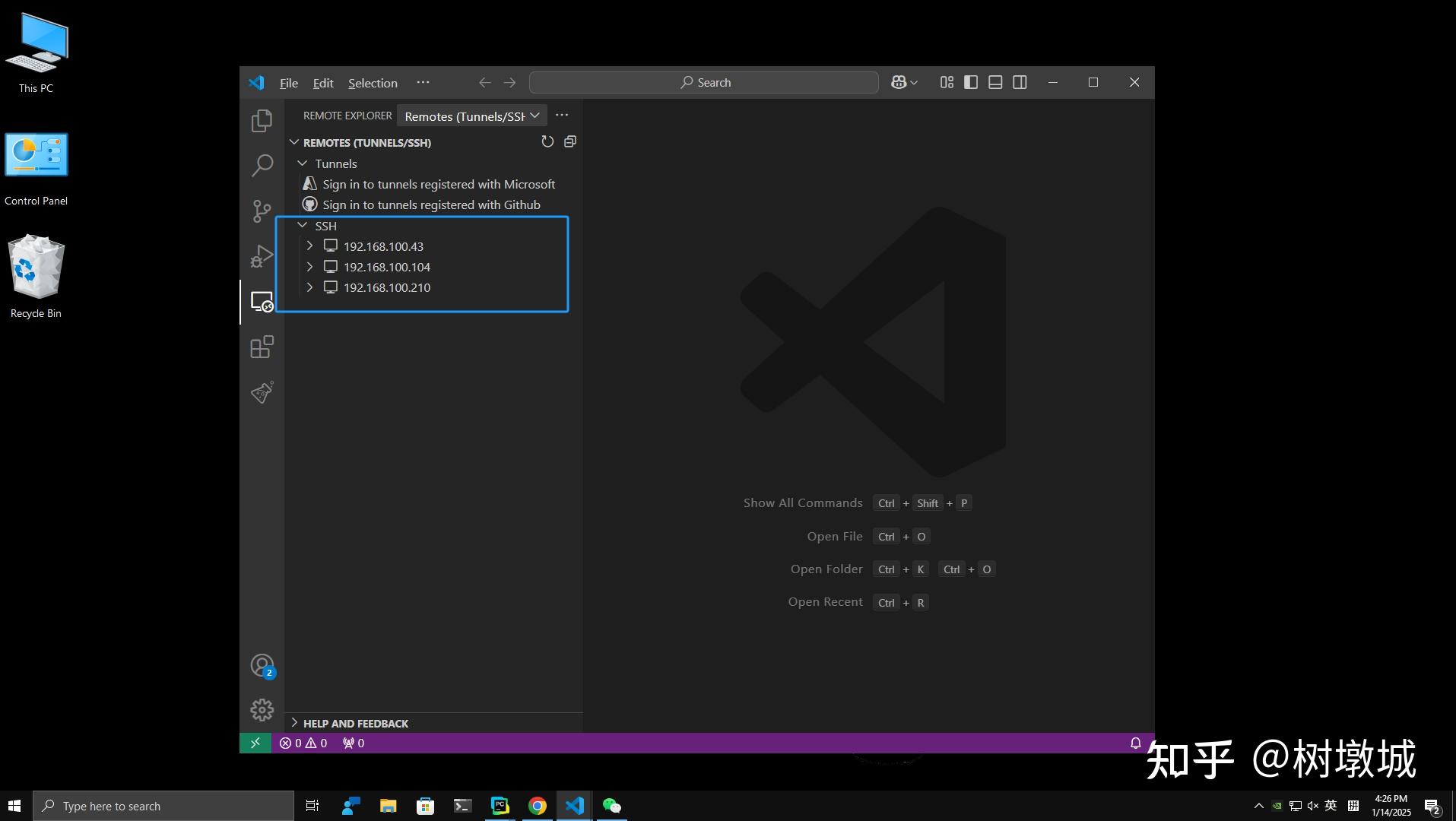Click the Manage gear icon
1456x821 pixels.
coord(261,708)
